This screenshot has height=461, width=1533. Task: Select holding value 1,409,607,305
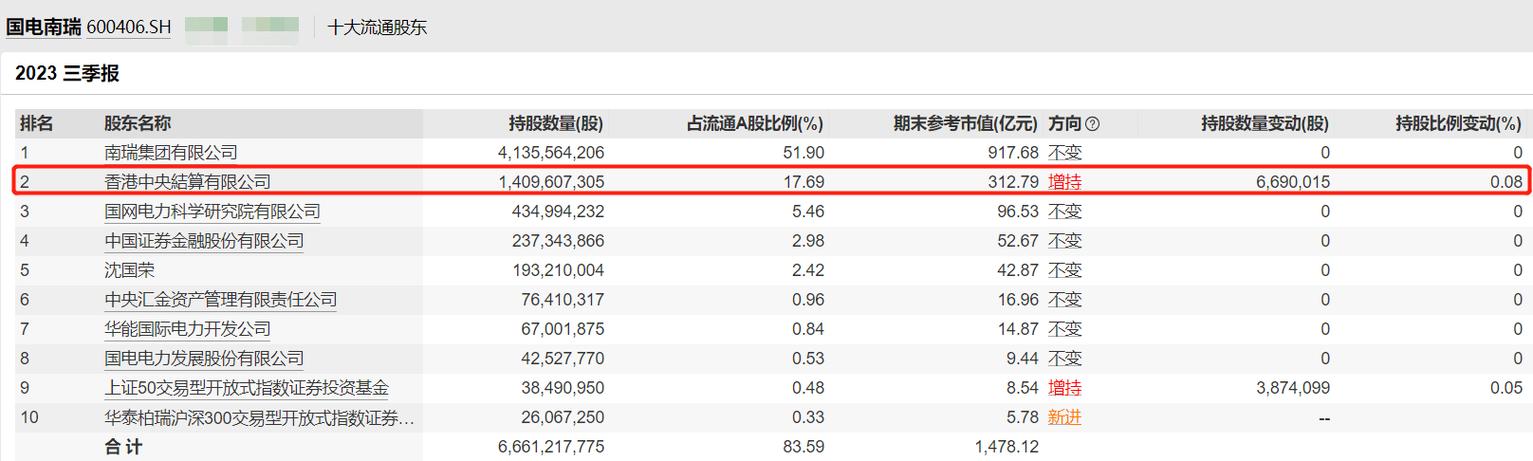coord(551,182)
